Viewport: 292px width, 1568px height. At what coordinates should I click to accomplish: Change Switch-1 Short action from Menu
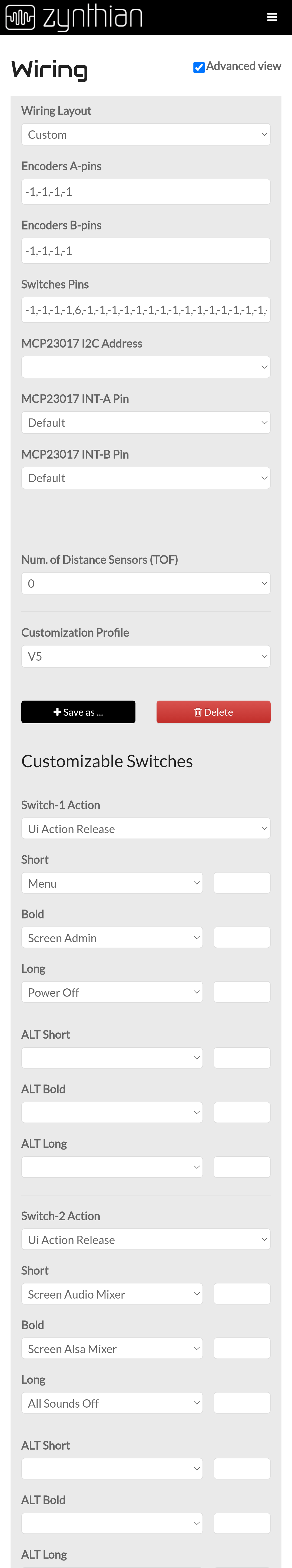(112, 883)
